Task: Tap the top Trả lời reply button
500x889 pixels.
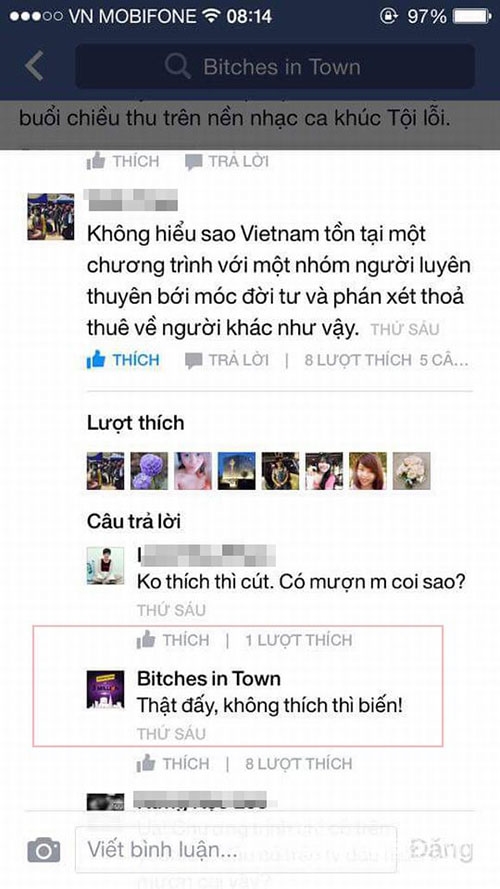Action: 227,162
